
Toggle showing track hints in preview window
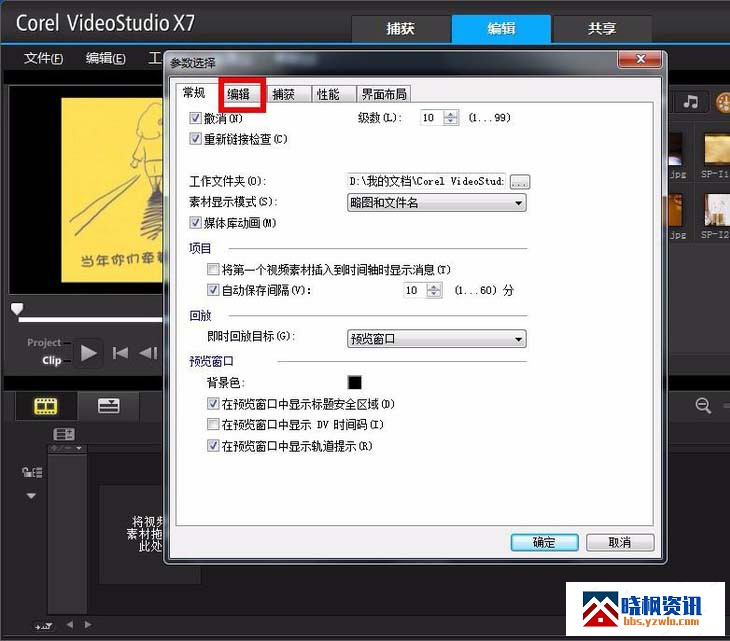coord(213,445)
